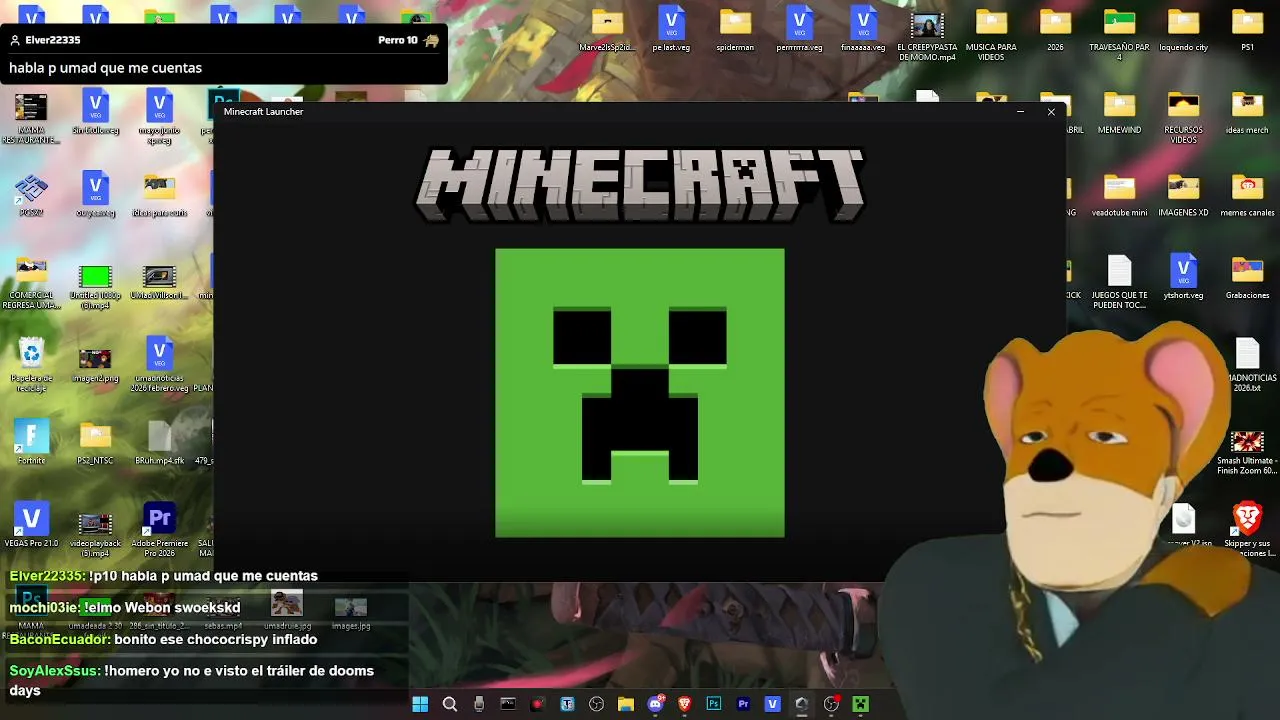Select the Grabaciones folder
Screen dimensions: 1280x720
coord(1247,278)
